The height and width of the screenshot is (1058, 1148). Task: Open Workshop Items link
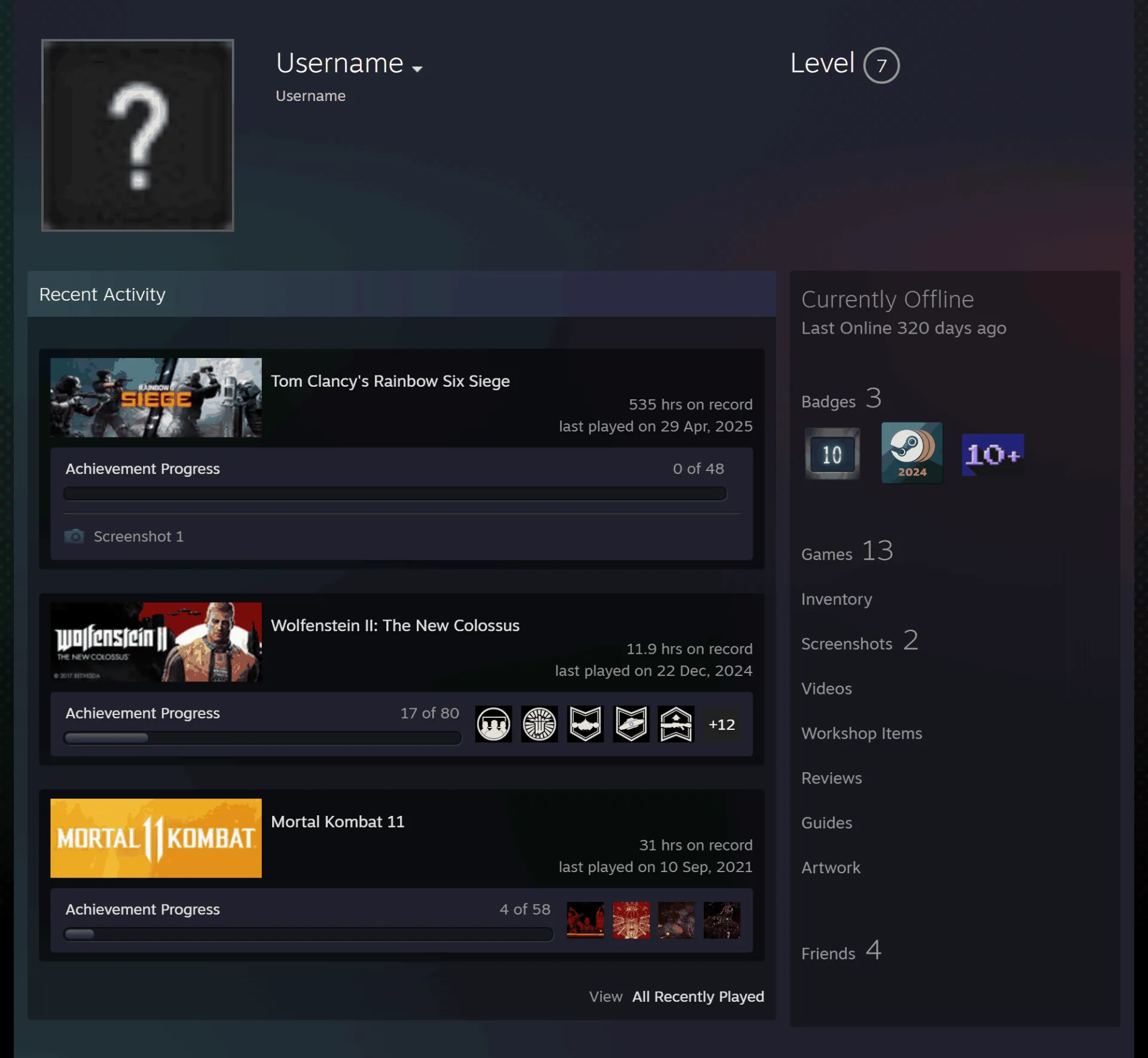click(862, 733)
